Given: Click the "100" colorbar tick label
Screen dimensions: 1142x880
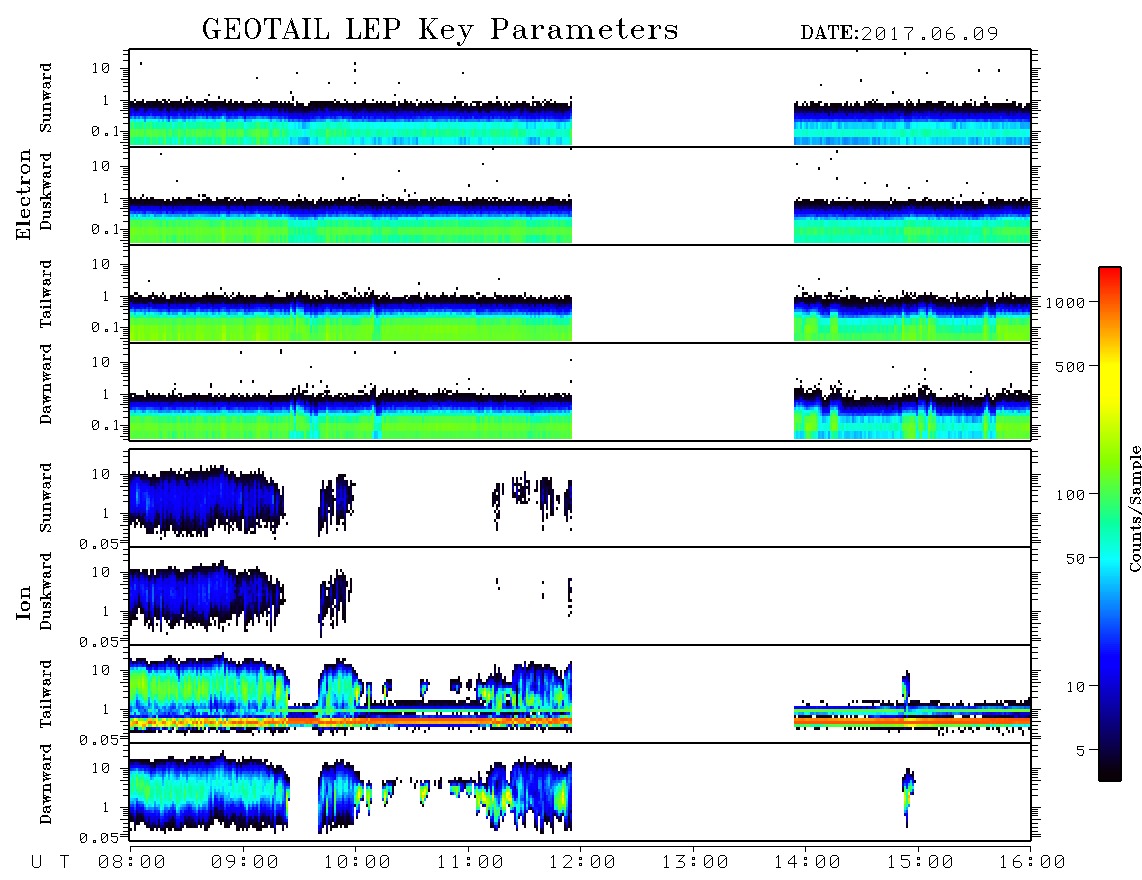Looking at the screenshot, I should [1071, 495].
